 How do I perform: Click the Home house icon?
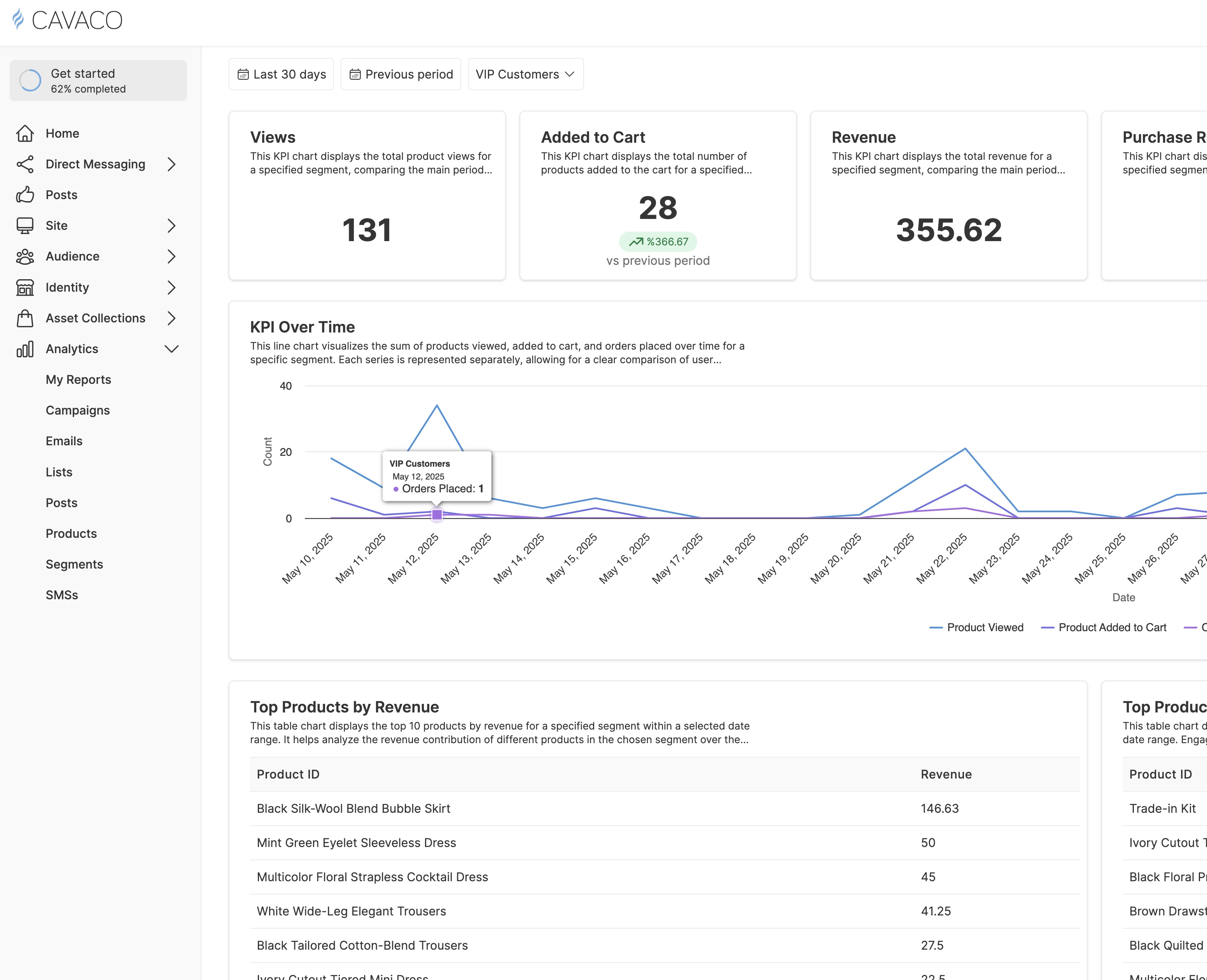pos(25,133)
